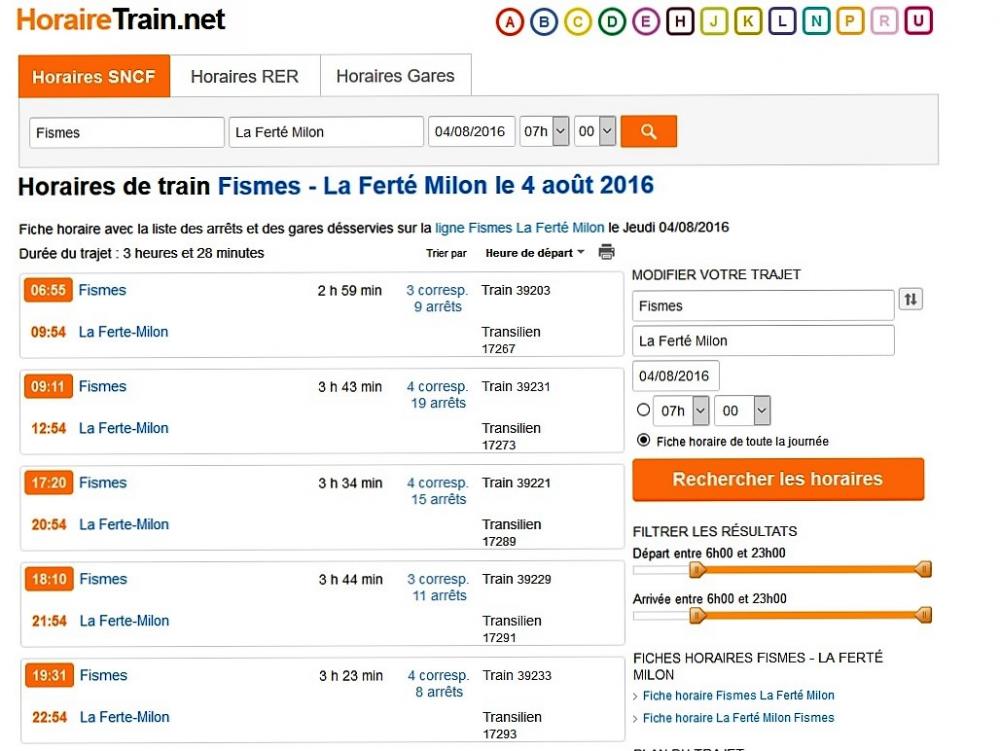Select the RER B line icon
Screen dimensions: 1000x751
pyautogui.click(x=544, y=22)
